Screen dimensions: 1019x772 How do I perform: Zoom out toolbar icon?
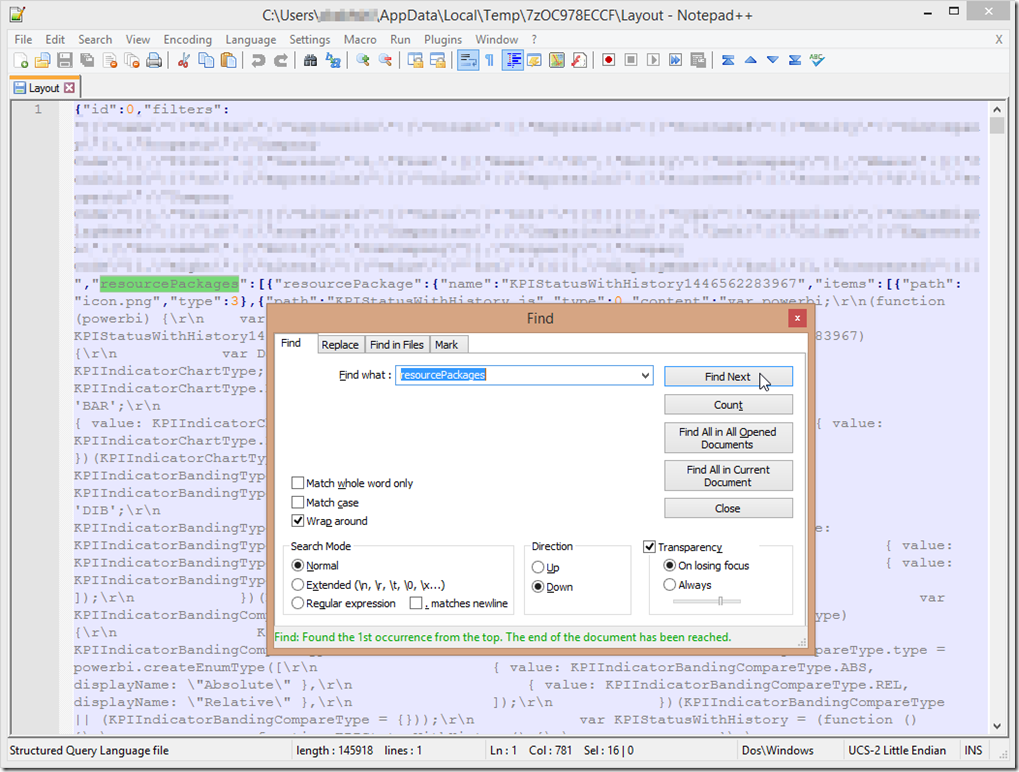point(385,60)
